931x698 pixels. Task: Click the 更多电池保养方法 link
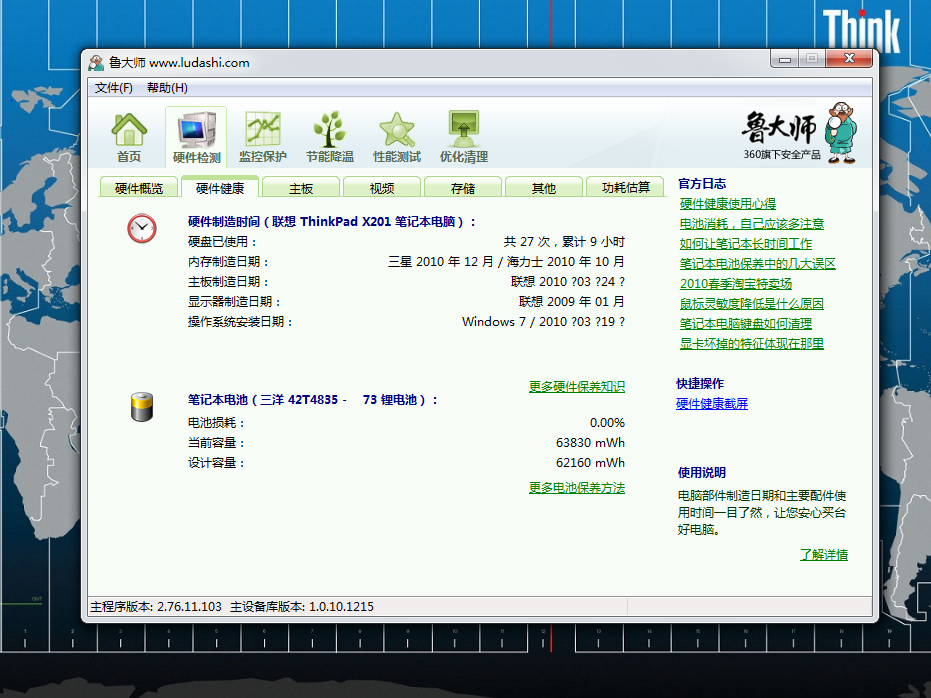point(577,487)
